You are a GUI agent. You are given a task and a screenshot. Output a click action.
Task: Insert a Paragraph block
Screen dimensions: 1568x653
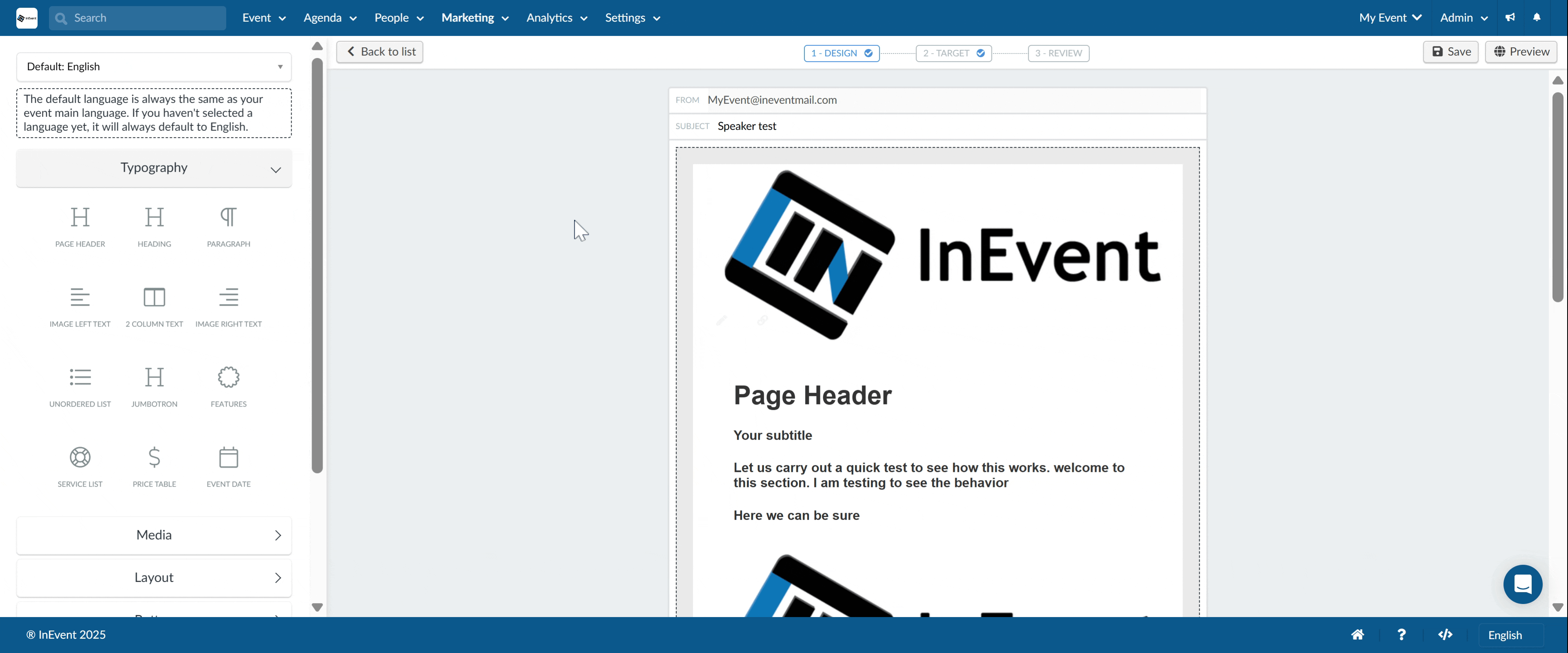228,227
